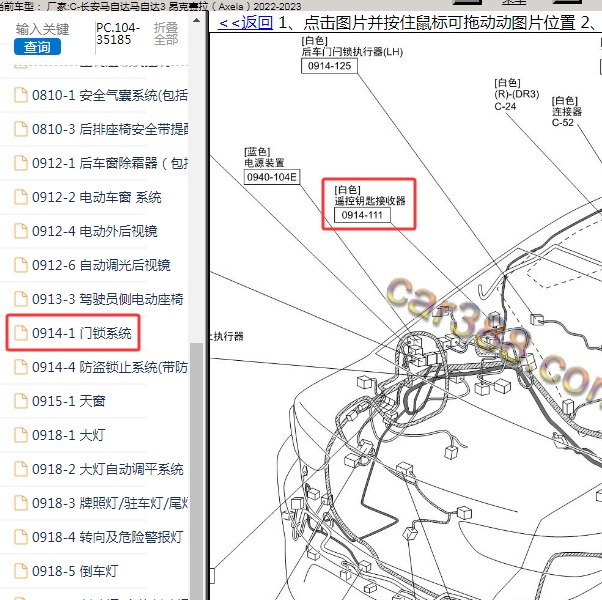The image size is (602, 600).
Task: Click document icon beside 0810-1
Action: [x=21, y=95]
